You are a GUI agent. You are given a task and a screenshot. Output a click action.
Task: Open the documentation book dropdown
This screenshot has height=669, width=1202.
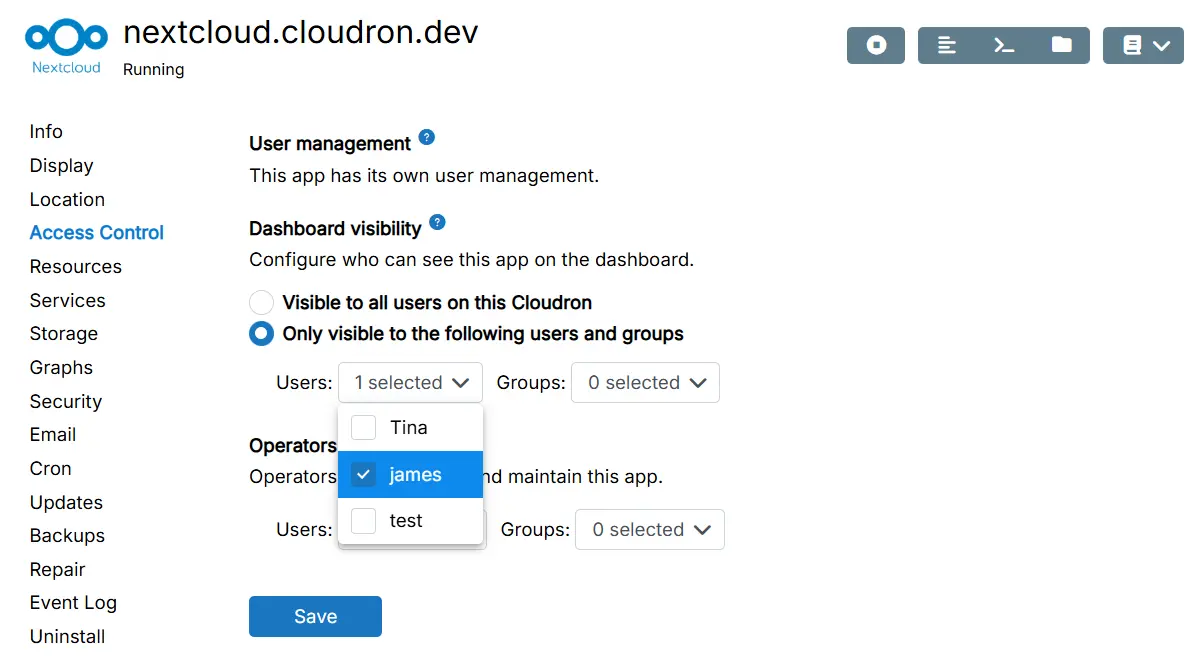(1143, 45)
